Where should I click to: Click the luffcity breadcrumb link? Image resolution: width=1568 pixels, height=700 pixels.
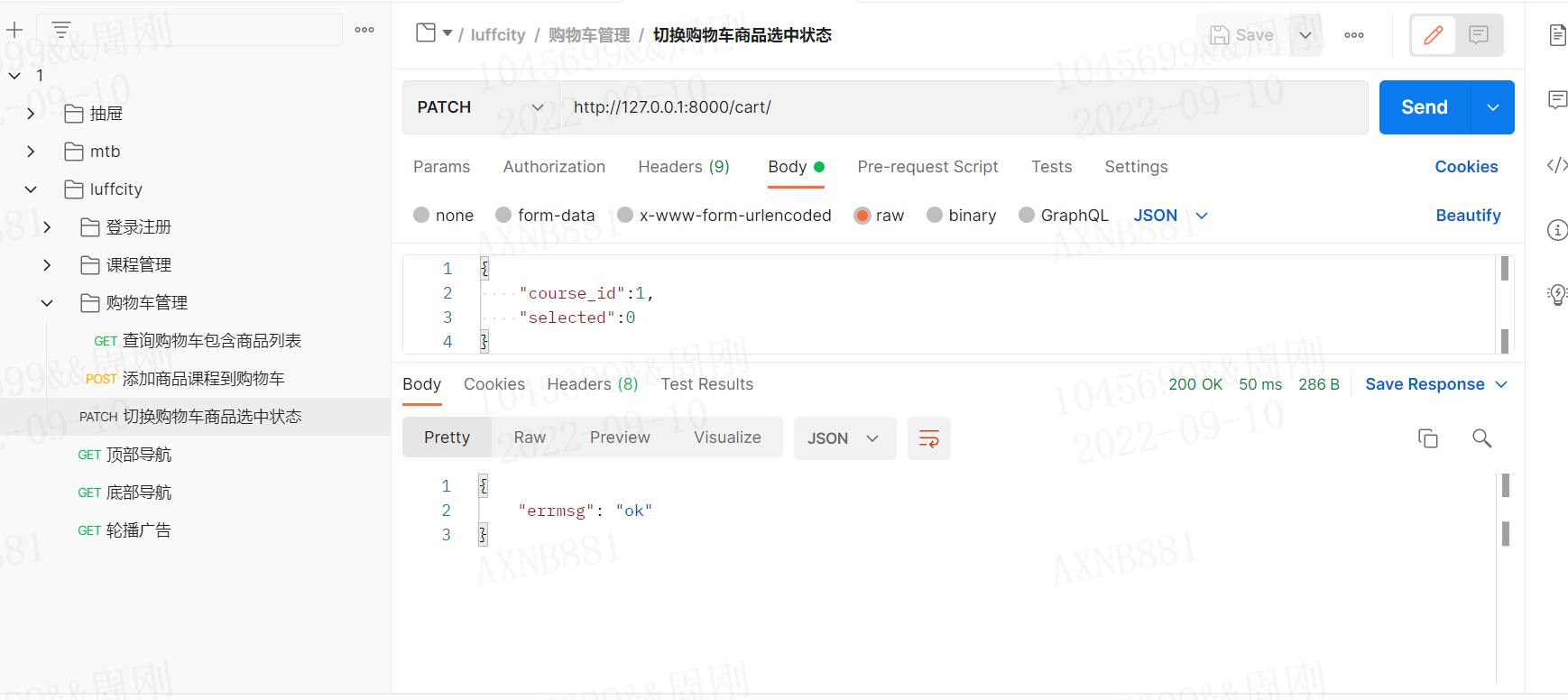[x=498, y=35]
